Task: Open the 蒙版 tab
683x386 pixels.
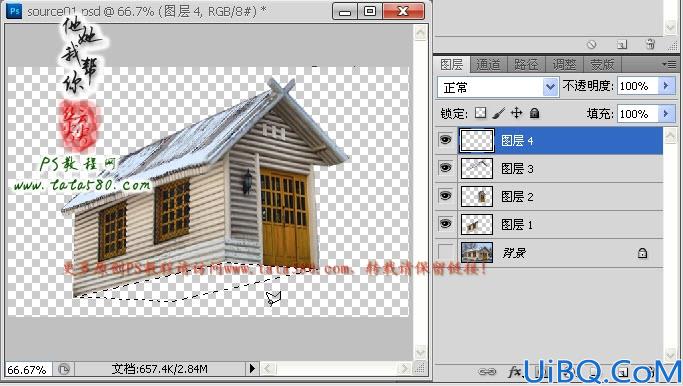Action: pyautogui.click(x=602, y=65)
